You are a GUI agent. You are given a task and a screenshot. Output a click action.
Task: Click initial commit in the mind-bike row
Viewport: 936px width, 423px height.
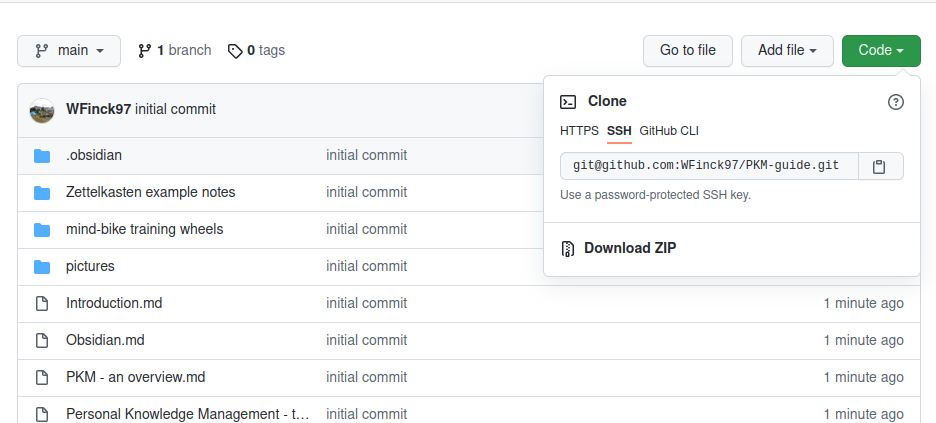pos(367,229)
